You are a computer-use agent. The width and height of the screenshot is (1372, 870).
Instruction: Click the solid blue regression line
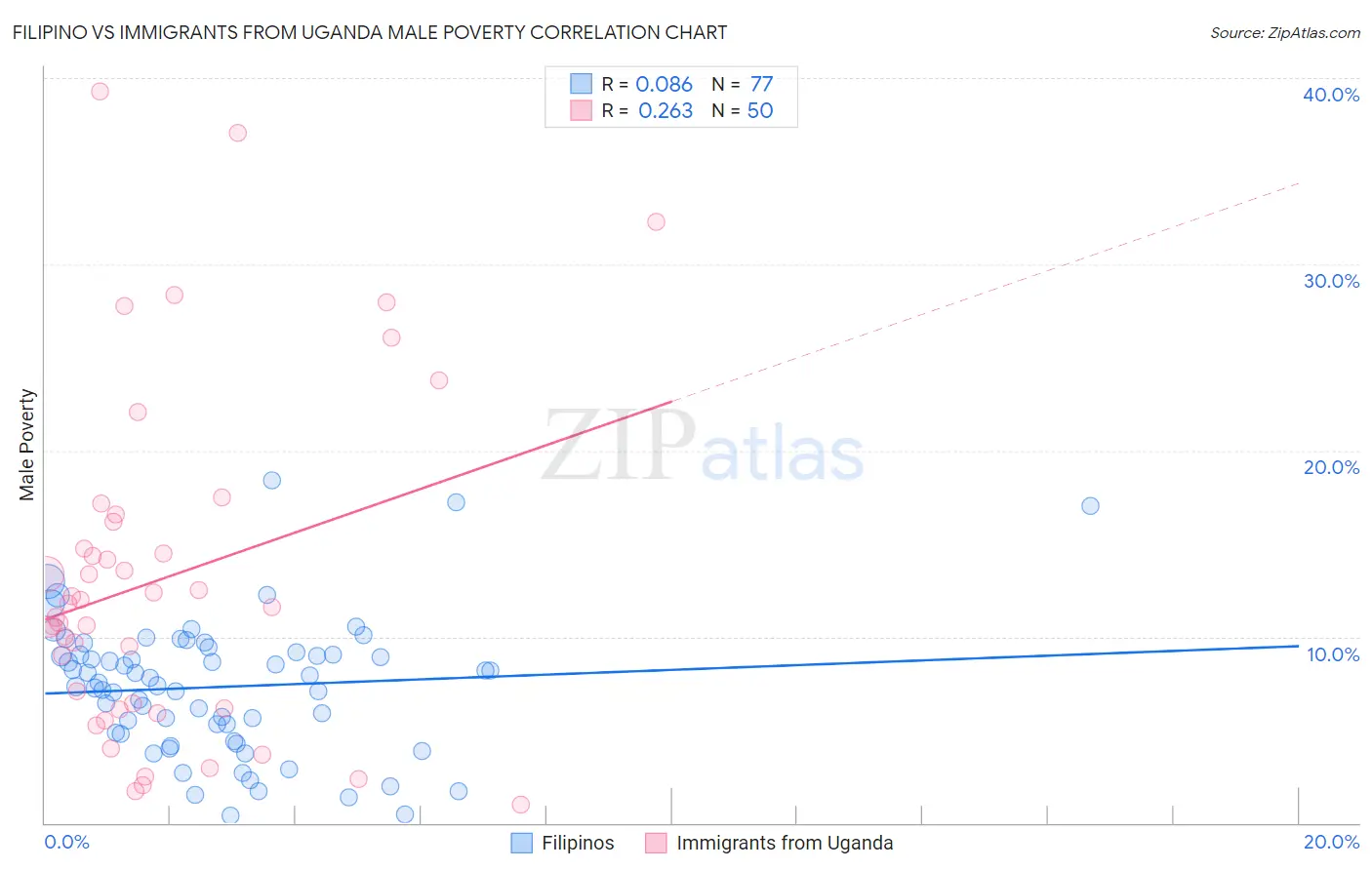[671, 669]
